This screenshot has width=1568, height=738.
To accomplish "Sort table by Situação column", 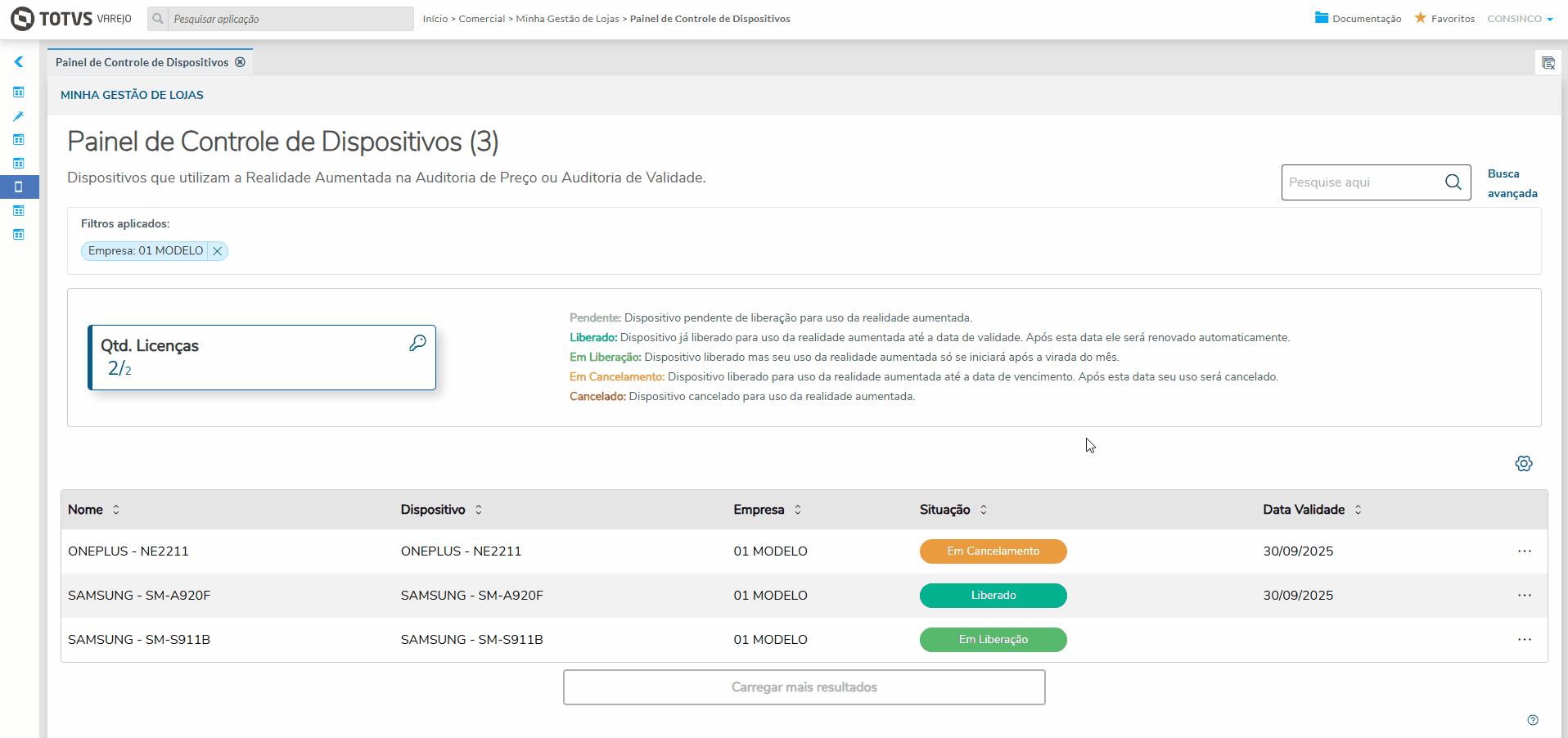I will 984,510.
